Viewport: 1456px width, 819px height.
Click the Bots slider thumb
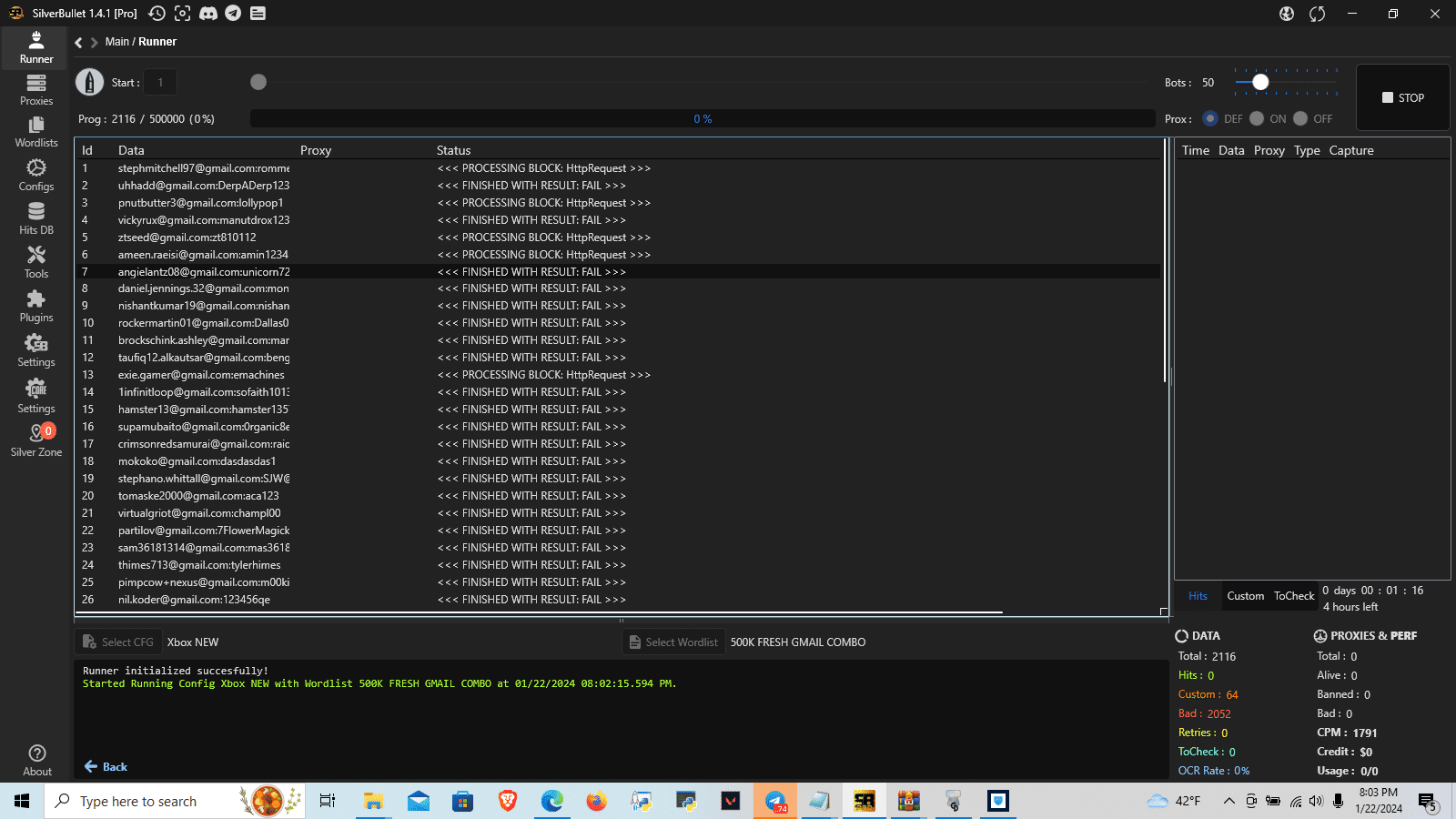(x=1260, y=82)
